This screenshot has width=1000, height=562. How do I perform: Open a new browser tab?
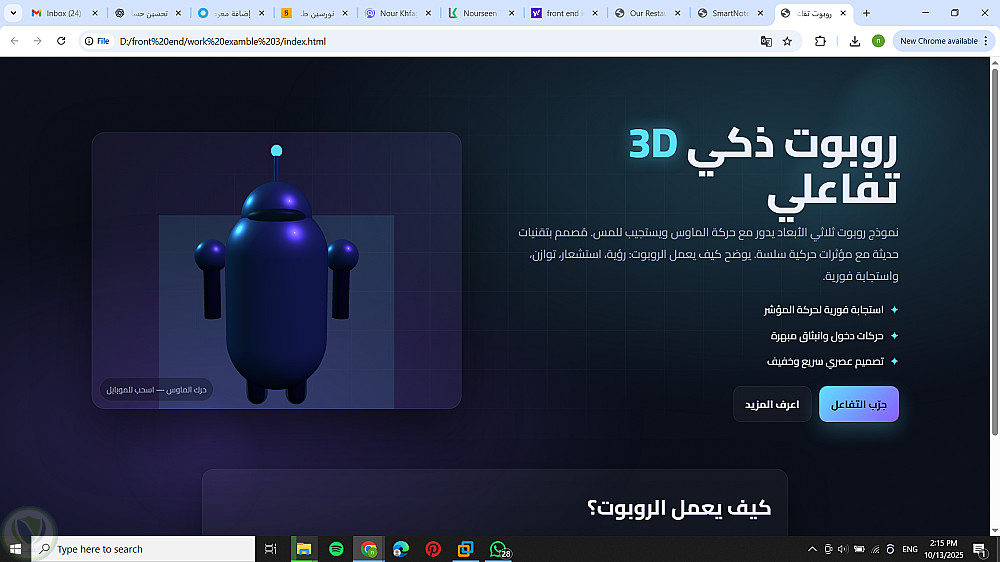866,13
